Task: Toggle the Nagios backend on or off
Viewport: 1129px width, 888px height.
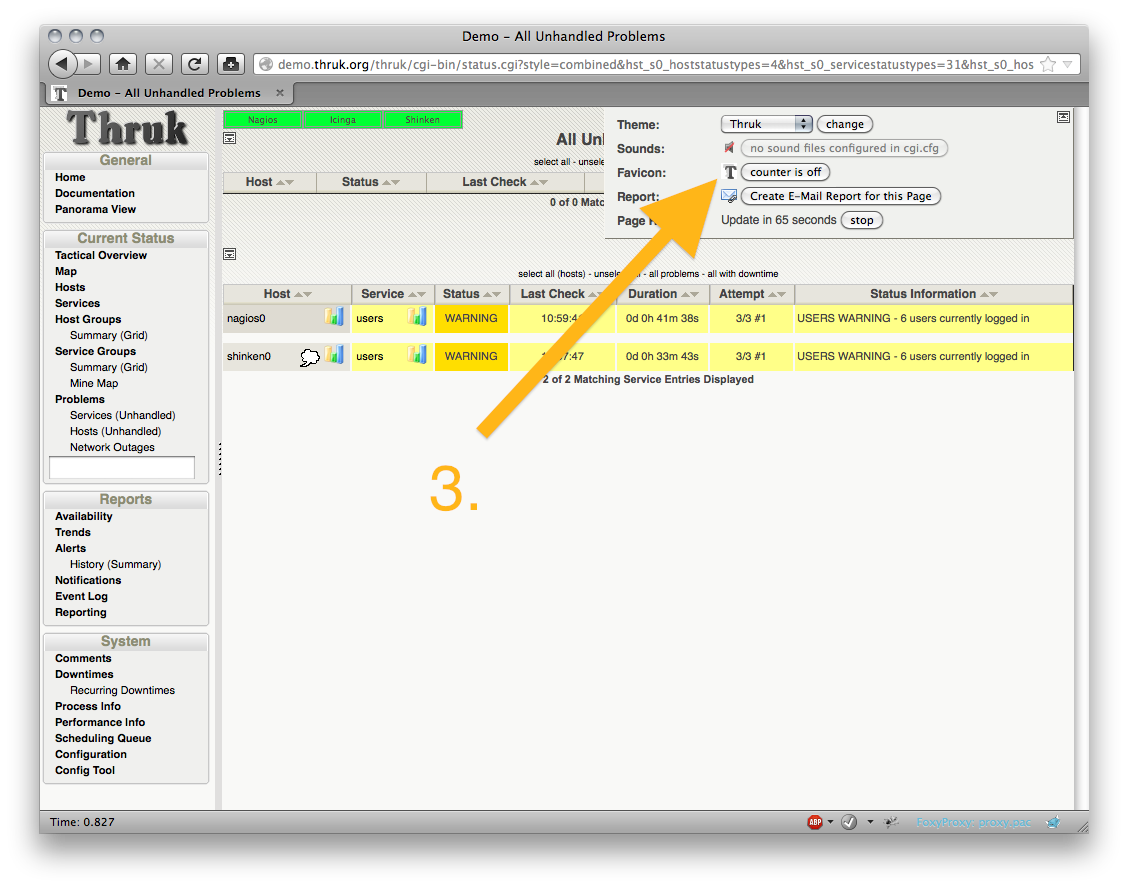Action: click(x=263, y=120)
